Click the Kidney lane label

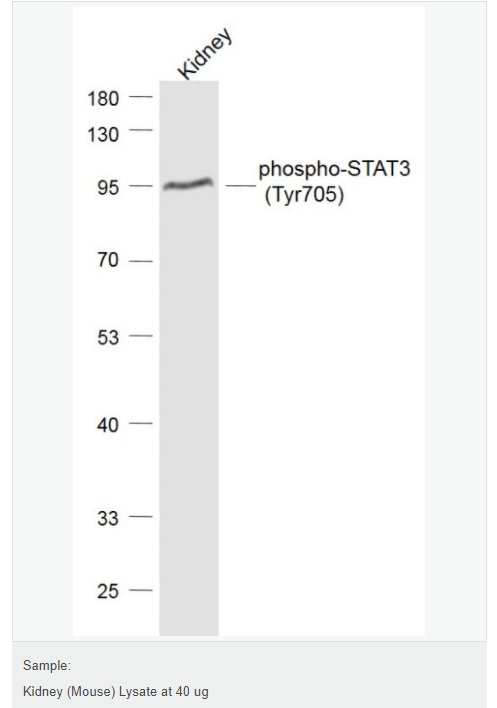(205, 54)
